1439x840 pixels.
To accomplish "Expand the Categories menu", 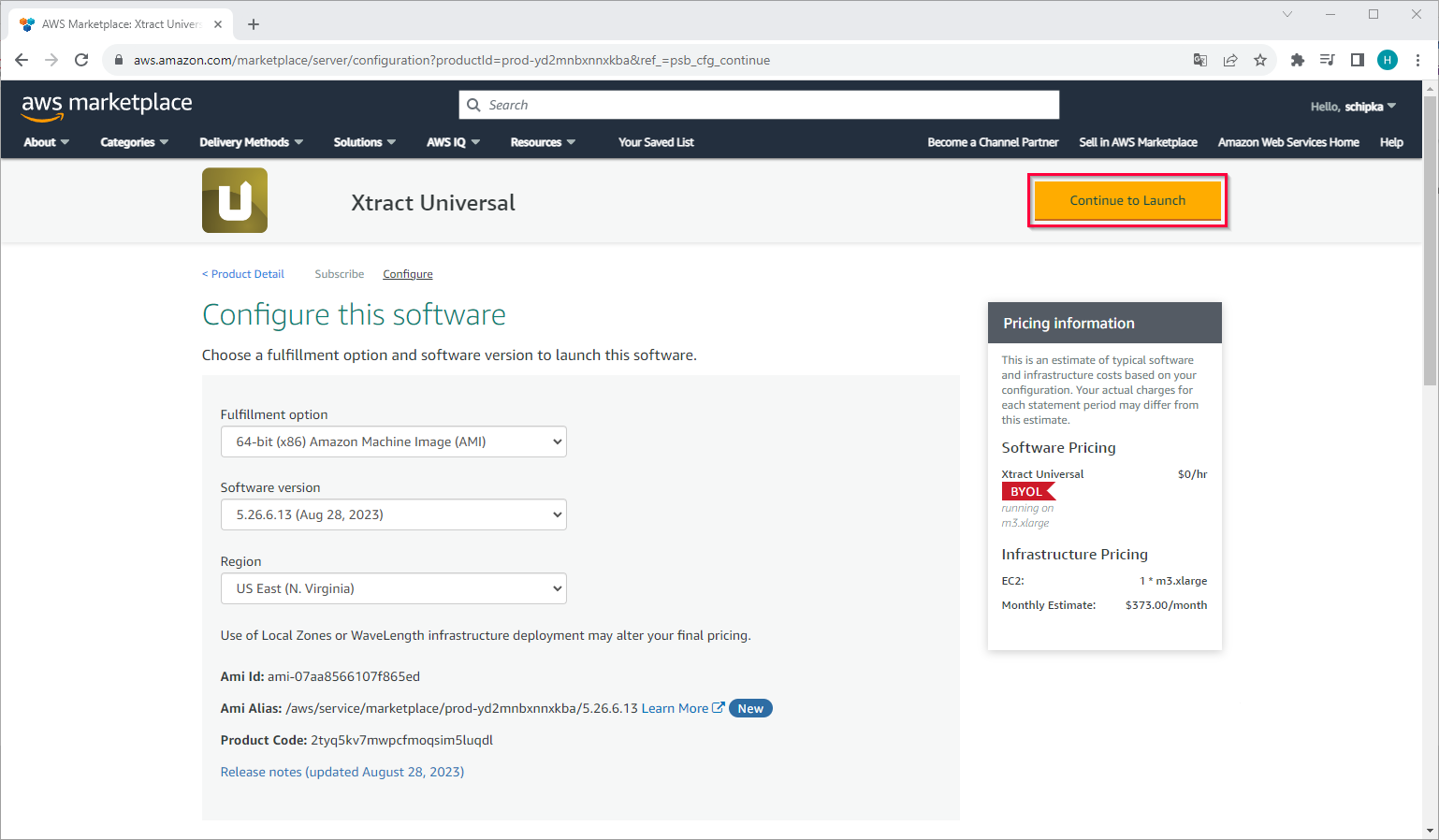I will [135, 142].
